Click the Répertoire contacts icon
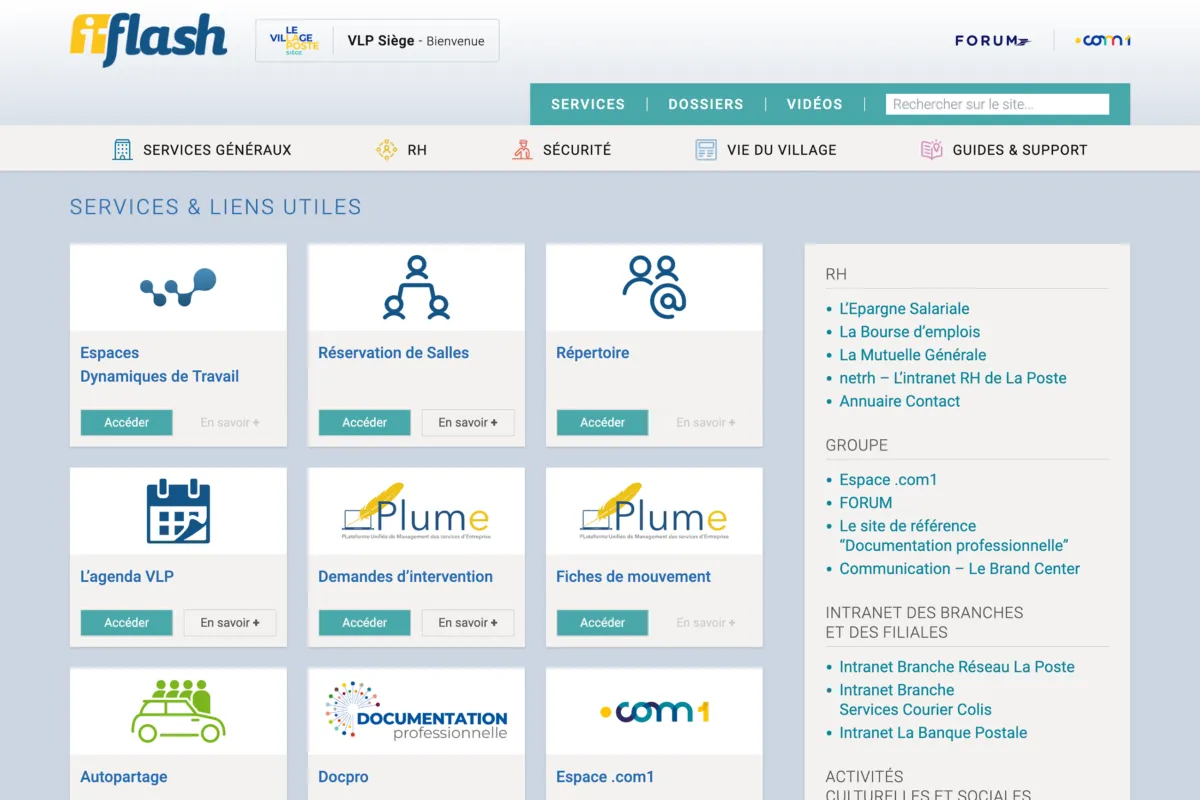This screenshot has width=1200, height=800. (654, 287)
